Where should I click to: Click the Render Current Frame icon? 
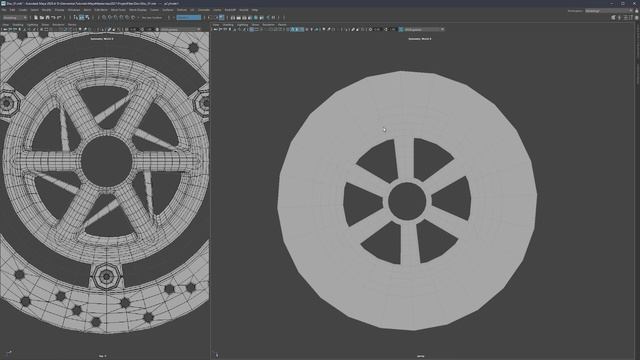click(x=238, y=18)
